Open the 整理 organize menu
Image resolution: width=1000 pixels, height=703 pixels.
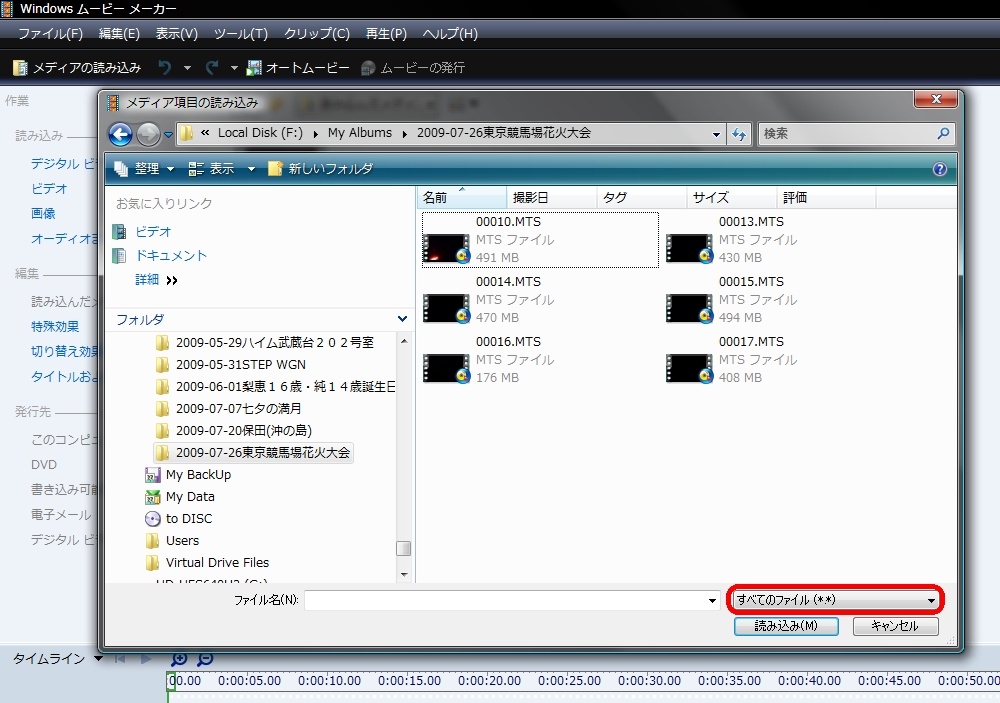click(x=144, y=169)
